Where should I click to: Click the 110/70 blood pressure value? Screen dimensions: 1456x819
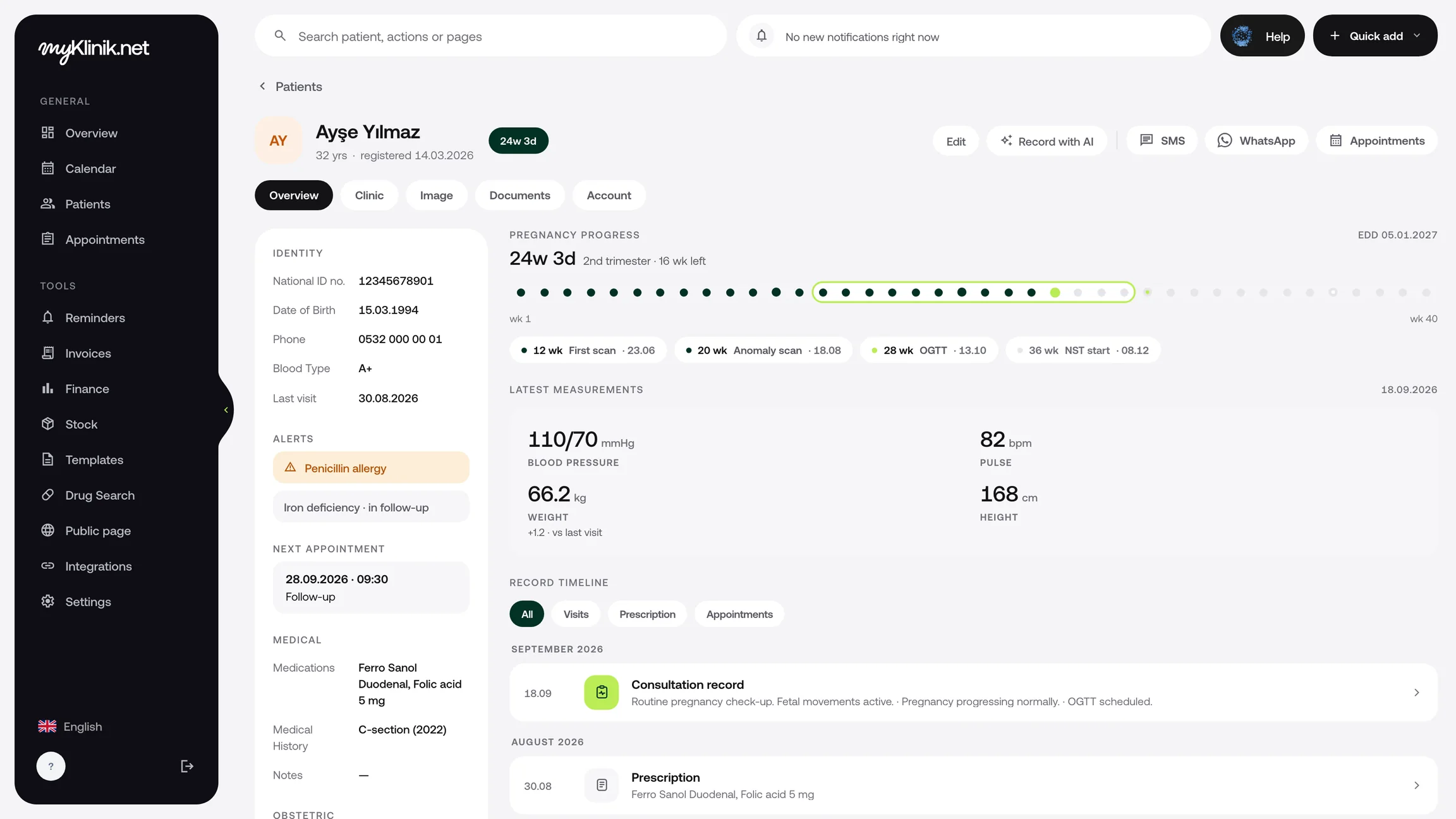click(562, 439)
